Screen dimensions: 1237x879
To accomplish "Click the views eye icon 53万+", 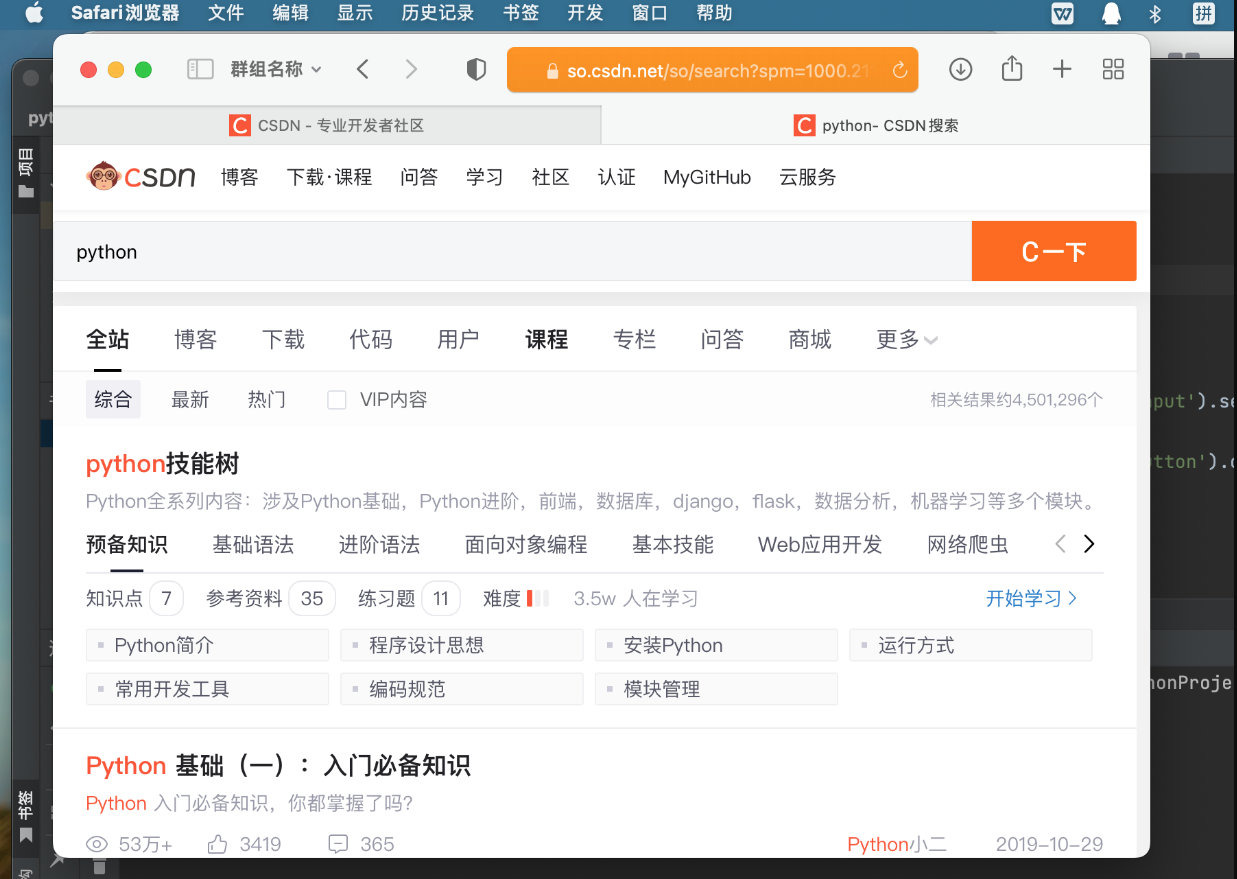I will pyautogui.click(x=97, y=844).
